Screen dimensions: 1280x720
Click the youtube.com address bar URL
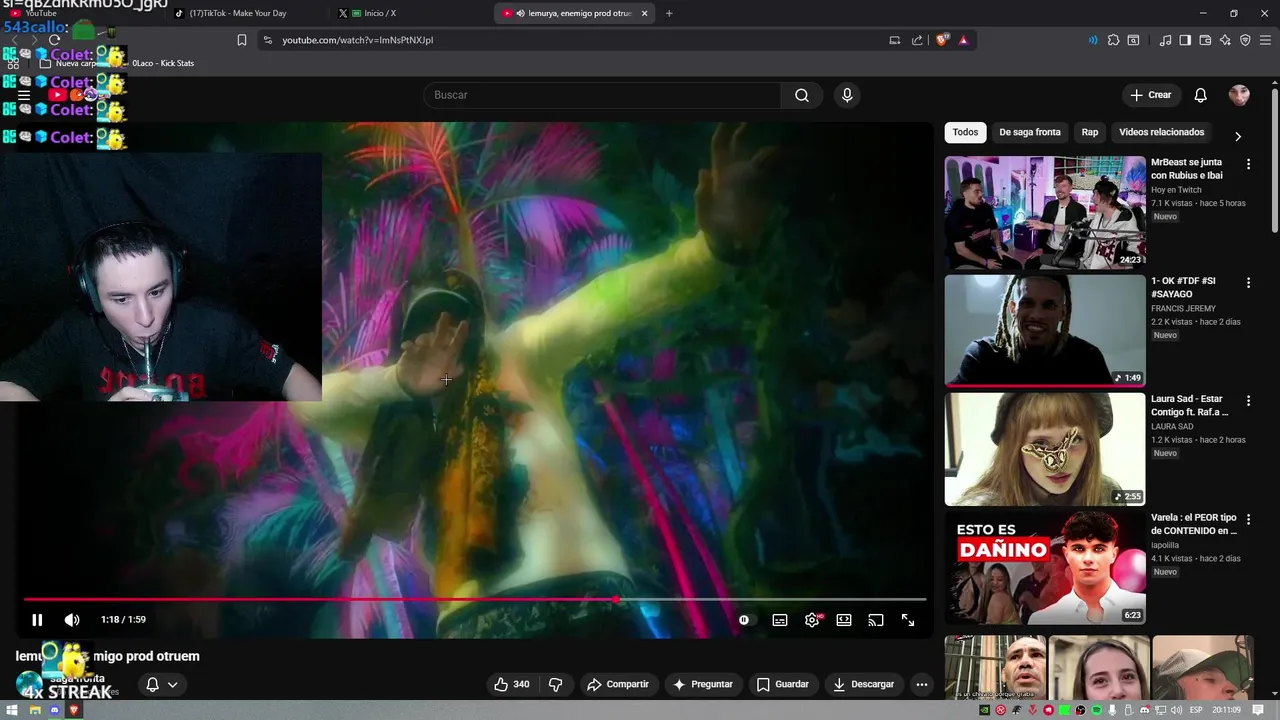pyautogui.click(x=358, y=40)
